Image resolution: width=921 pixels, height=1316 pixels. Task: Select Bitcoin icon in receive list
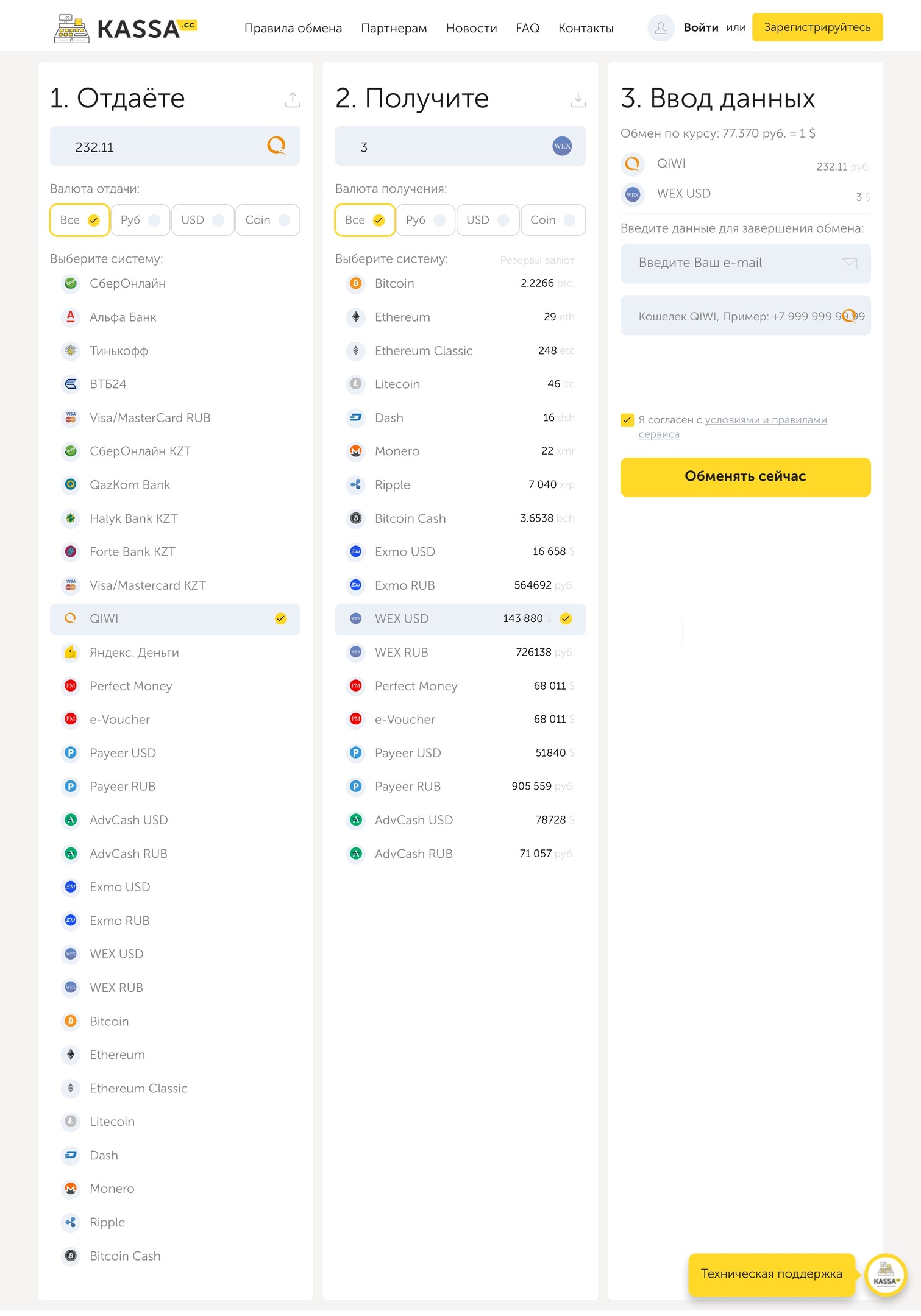[356, 283]
